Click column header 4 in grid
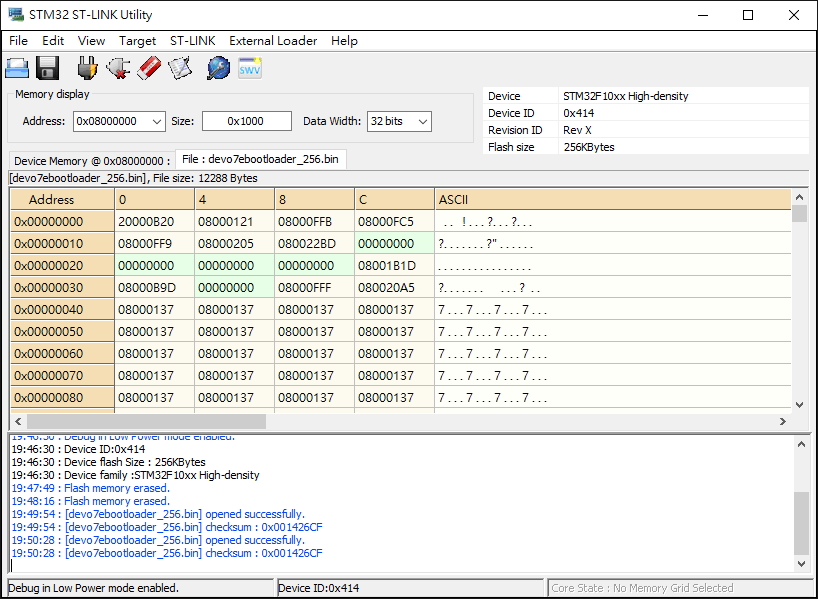The image size is (818, 599). (234, 199)
